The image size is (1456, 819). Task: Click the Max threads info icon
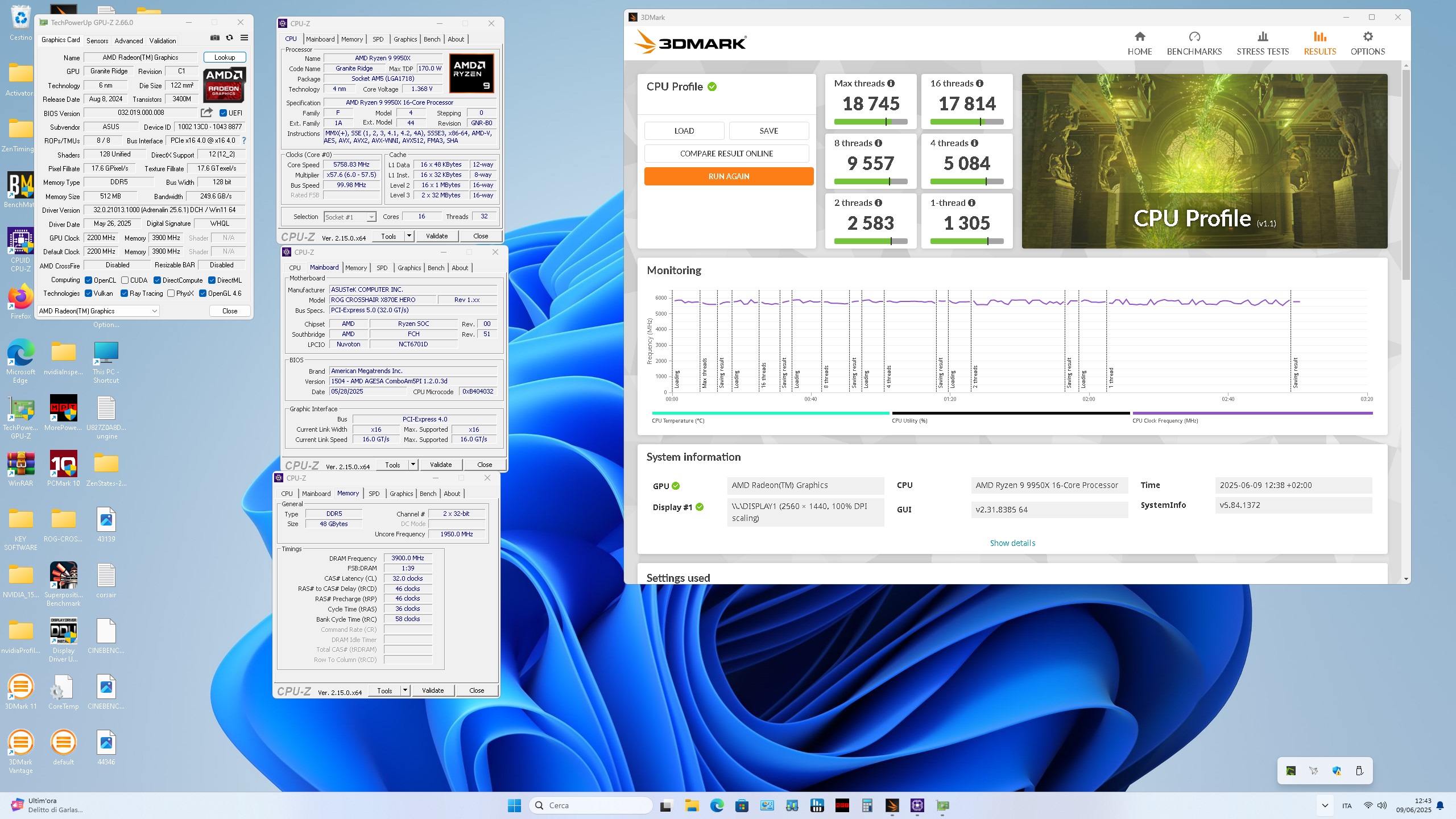[891, 83]
